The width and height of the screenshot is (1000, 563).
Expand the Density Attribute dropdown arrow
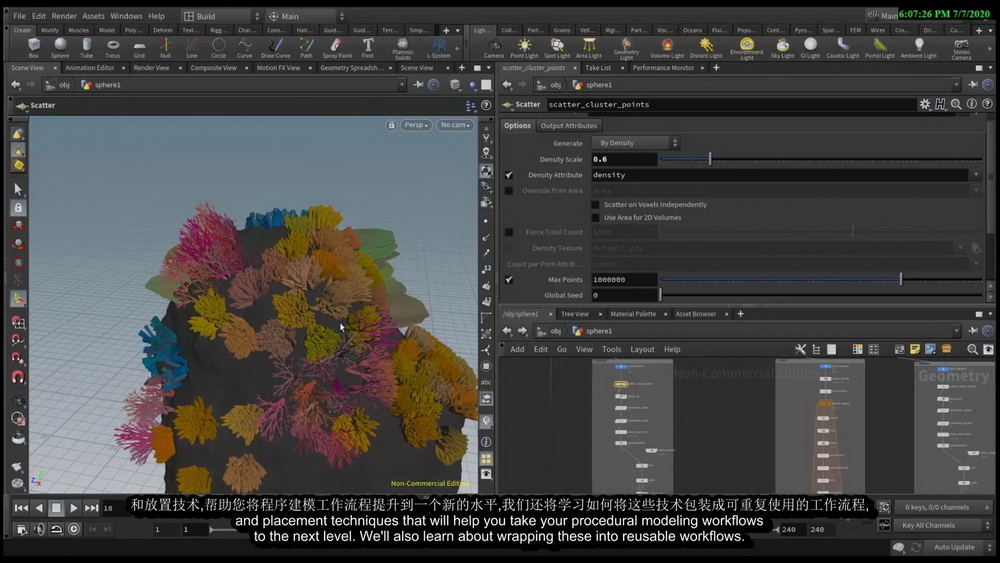coord(976,175)
